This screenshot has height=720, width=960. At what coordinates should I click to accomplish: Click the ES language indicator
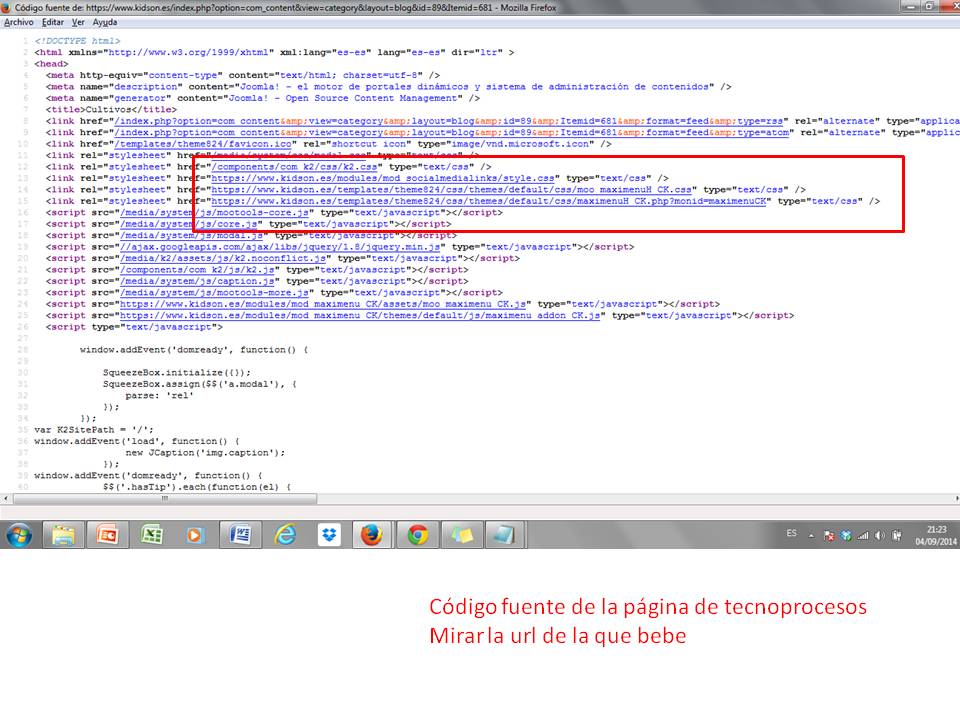tap(792, 533)
